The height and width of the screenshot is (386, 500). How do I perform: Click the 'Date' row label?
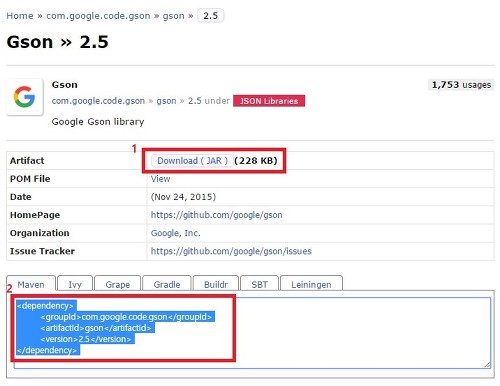point(21,197)
